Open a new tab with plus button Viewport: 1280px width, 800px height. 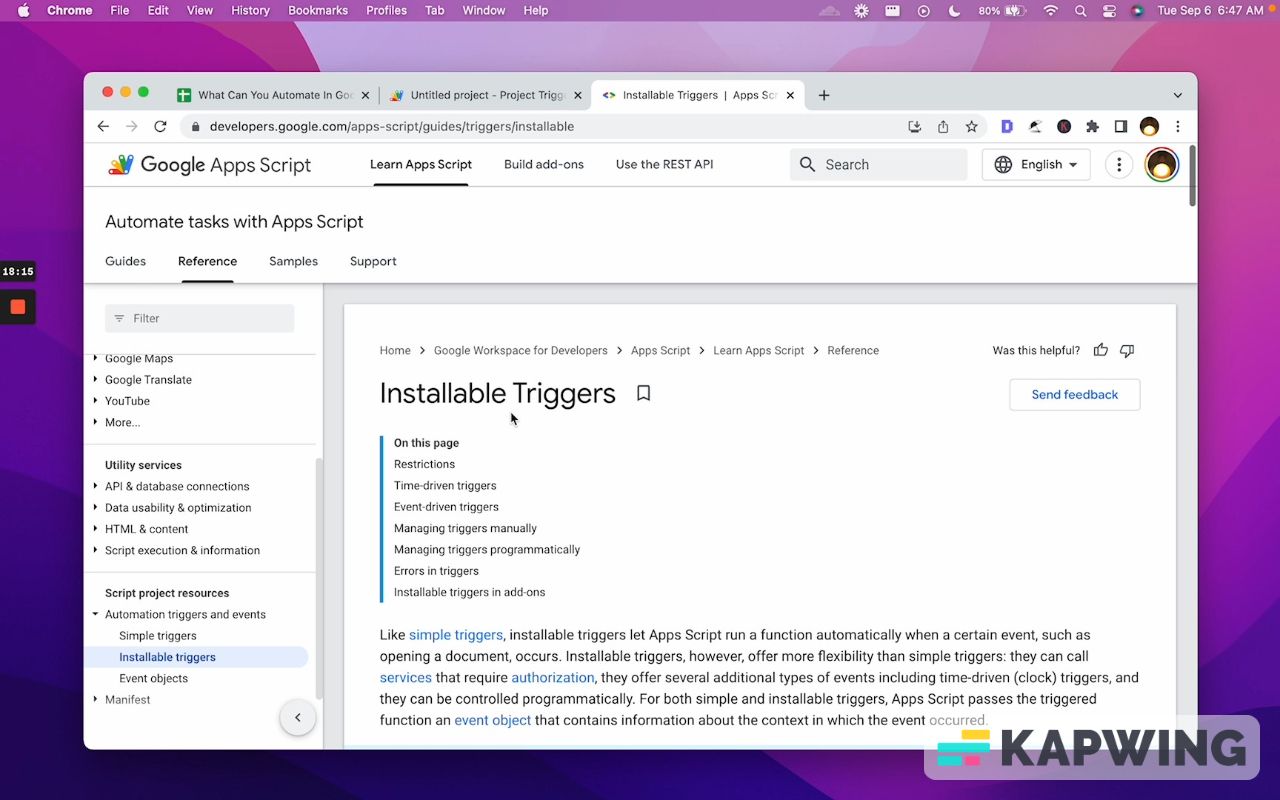pos(824,95)
